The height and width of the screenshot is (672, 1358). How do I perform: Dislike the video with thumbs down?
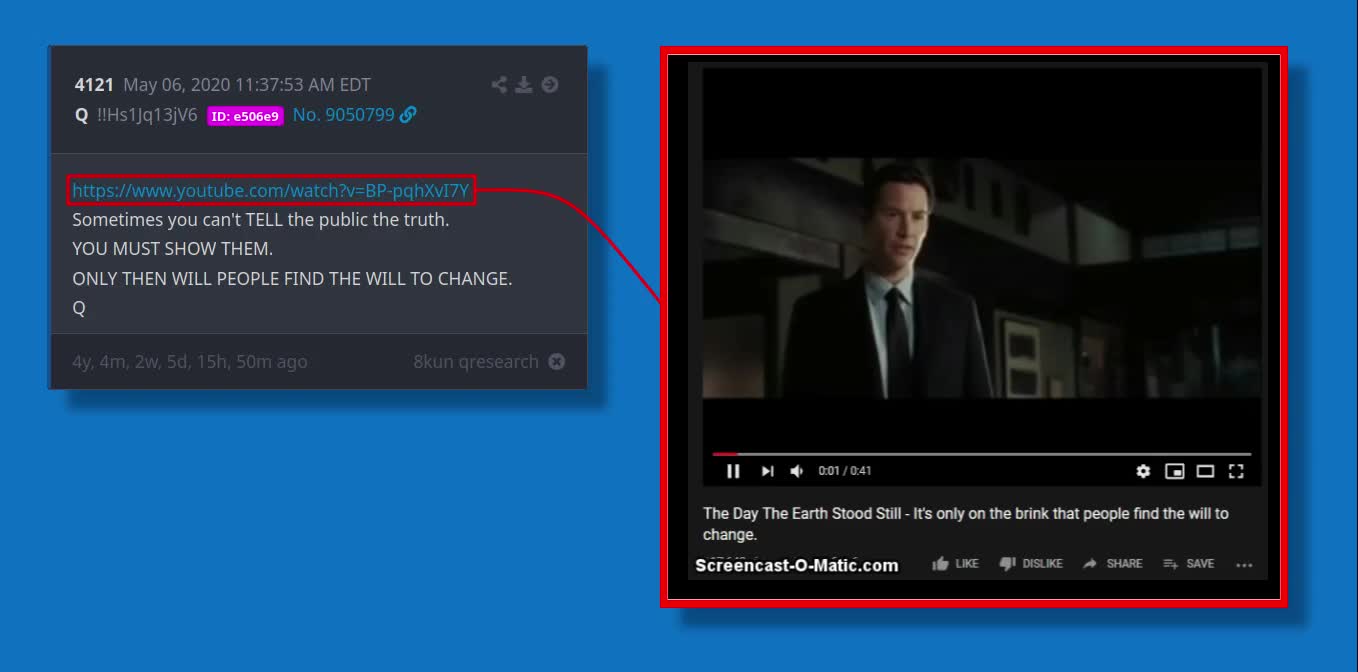[1031, 564]
